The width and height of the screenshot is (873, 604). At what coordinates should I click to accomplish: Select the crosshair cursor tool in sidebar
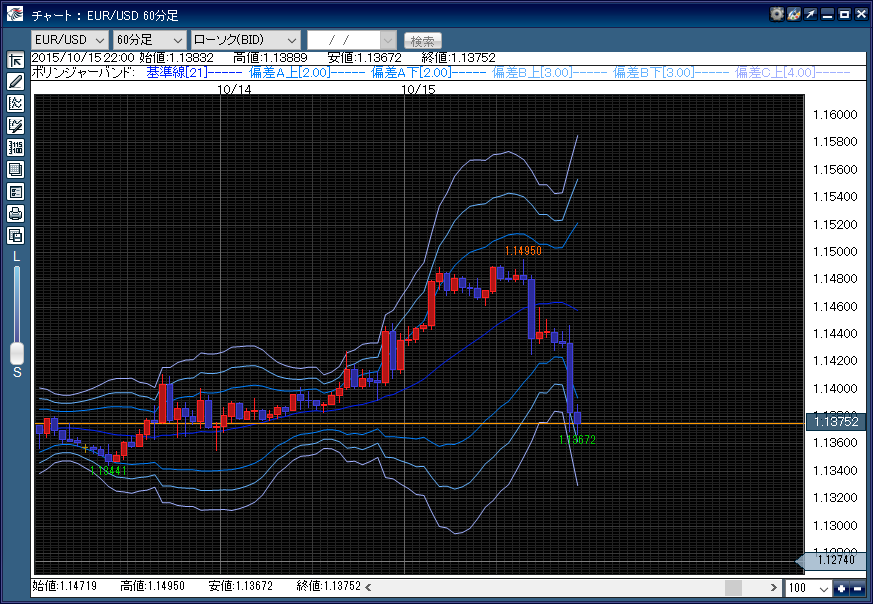(x=16, y=60)
